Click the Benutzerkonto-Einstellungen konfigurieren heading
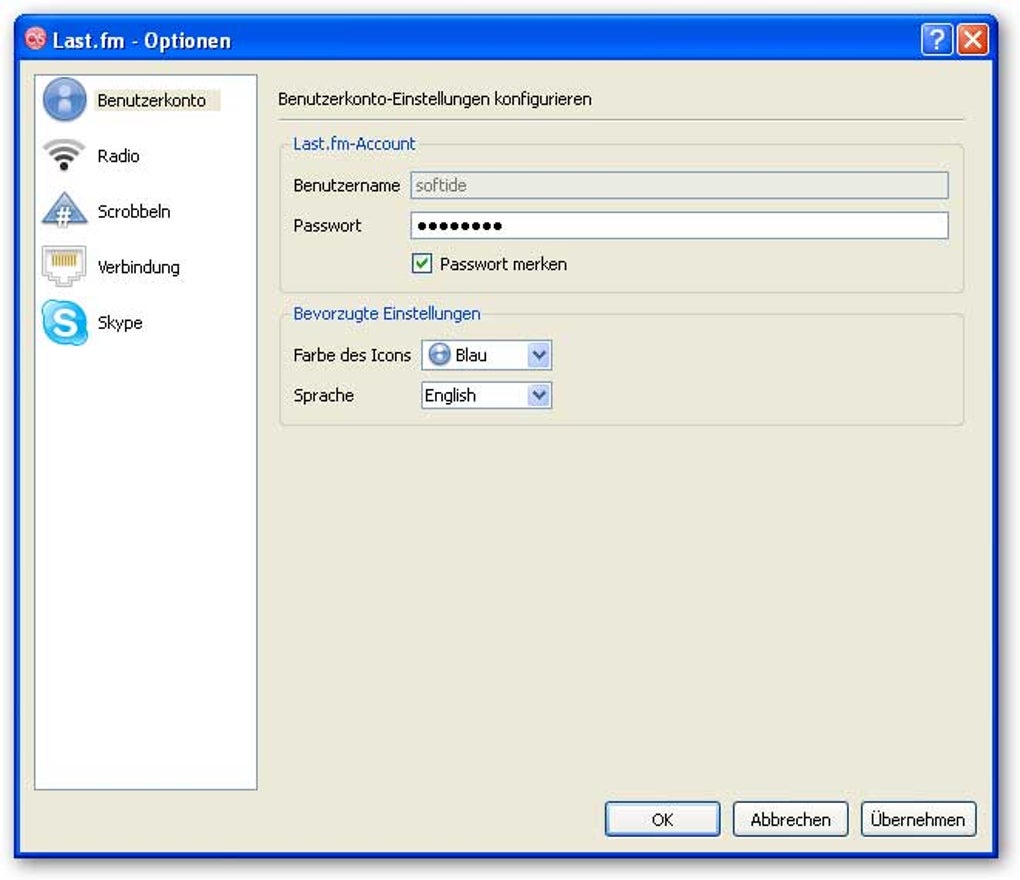 click(x=435, y=99)
